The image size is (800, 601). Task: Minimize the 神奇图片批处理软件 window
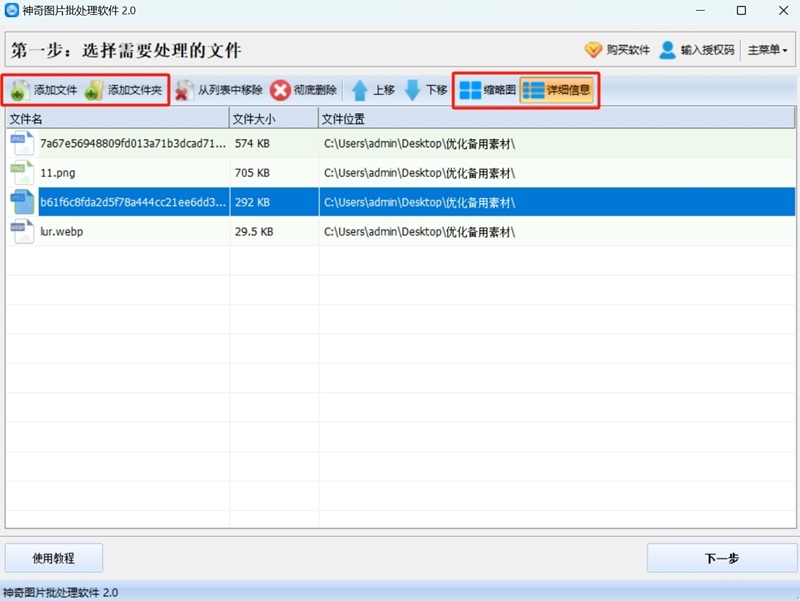pos(700,10)
